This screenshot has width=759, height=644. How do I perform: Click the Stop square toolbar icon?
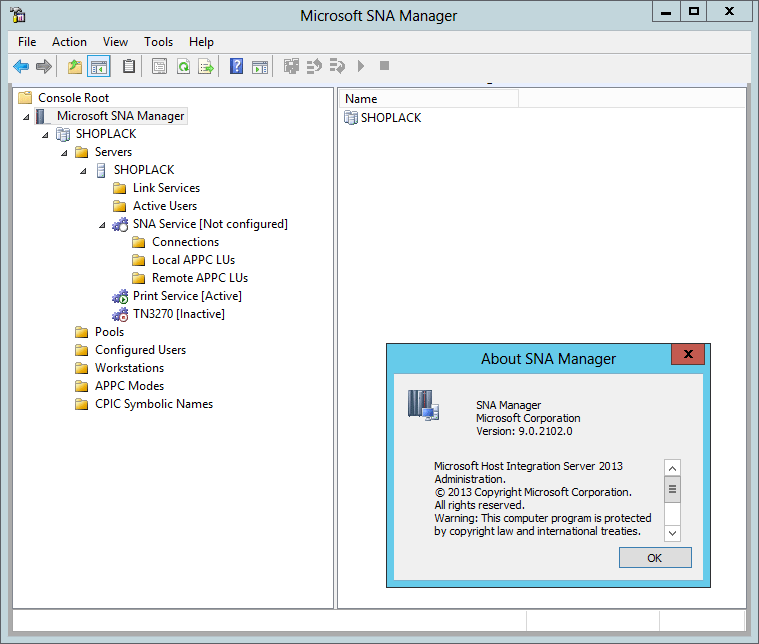click(384, 65)
